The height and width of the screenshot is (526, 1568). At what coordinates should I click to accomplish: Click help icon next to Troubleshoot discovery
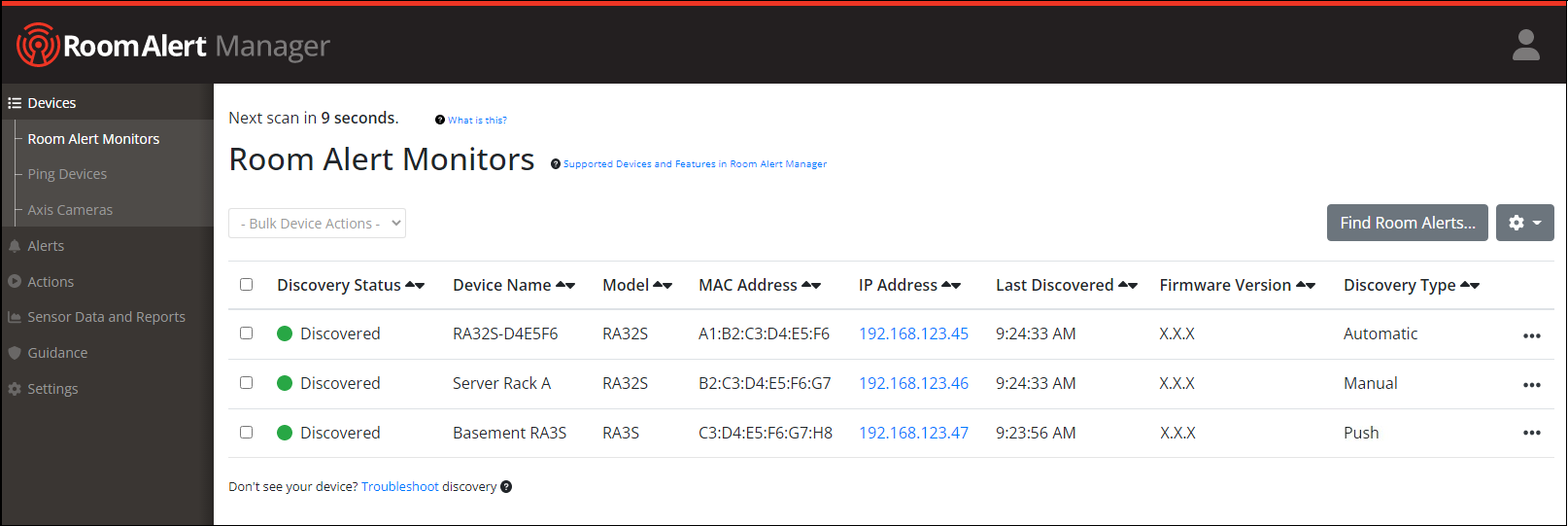[x=506, y=487]
